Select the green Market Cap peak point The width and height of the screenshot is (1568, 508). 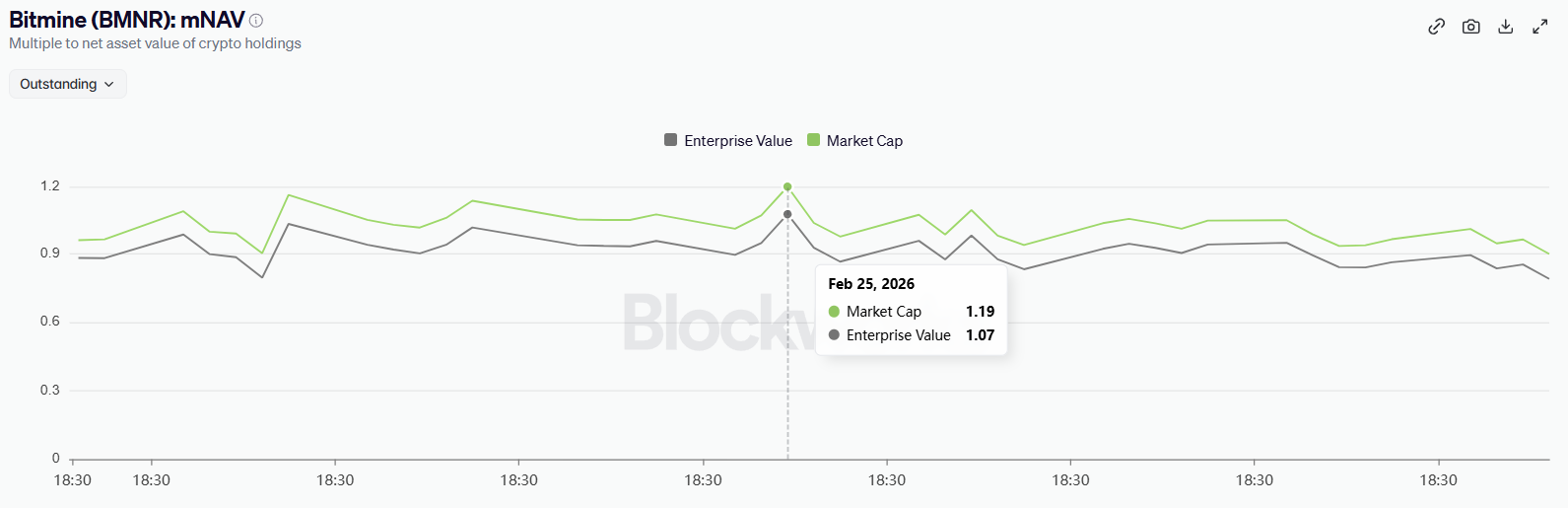click(787, 186)
